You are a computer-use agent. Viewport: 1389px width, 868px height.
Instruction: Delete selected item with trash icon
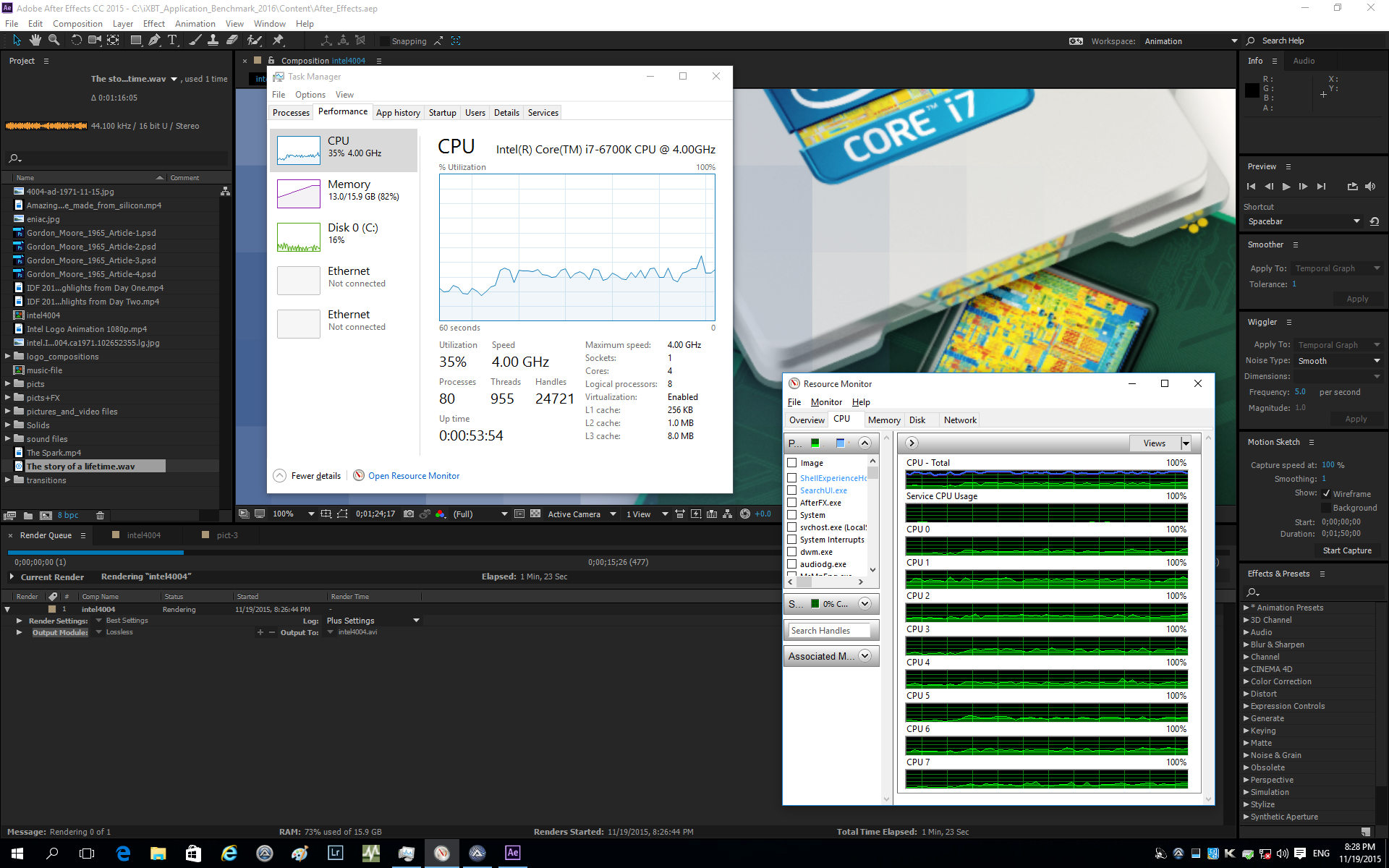pos(101,516)
